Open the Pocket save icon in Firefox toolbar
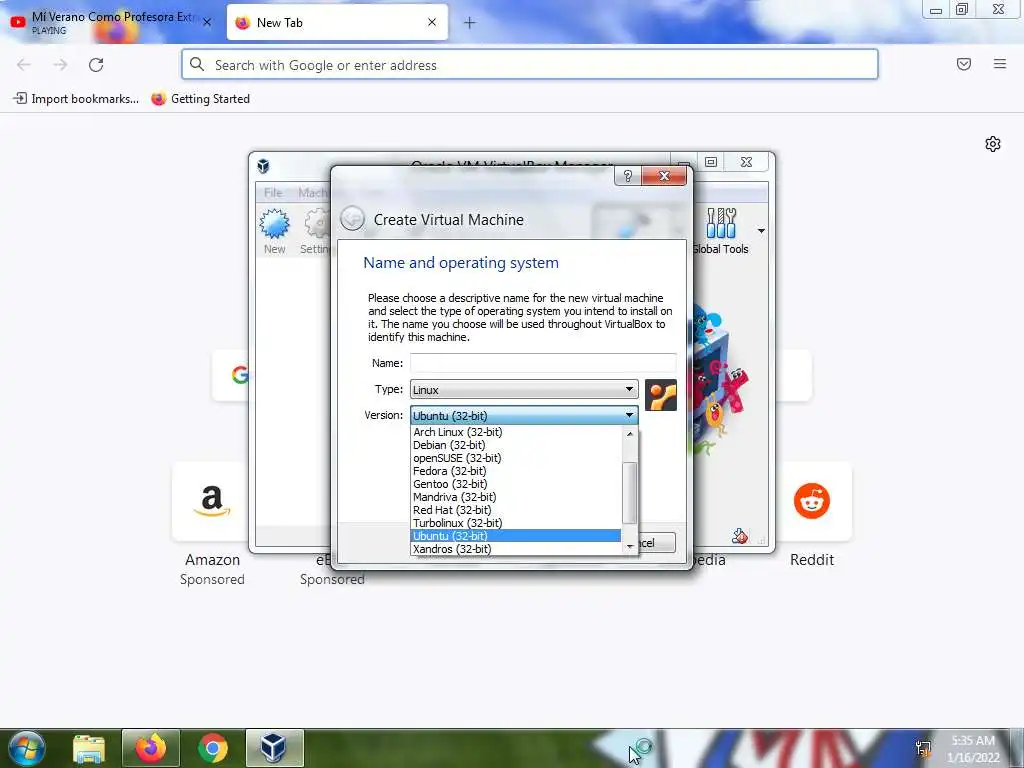Image resolution: width=1024 pixels, height=768 pixels. point(964,64)
